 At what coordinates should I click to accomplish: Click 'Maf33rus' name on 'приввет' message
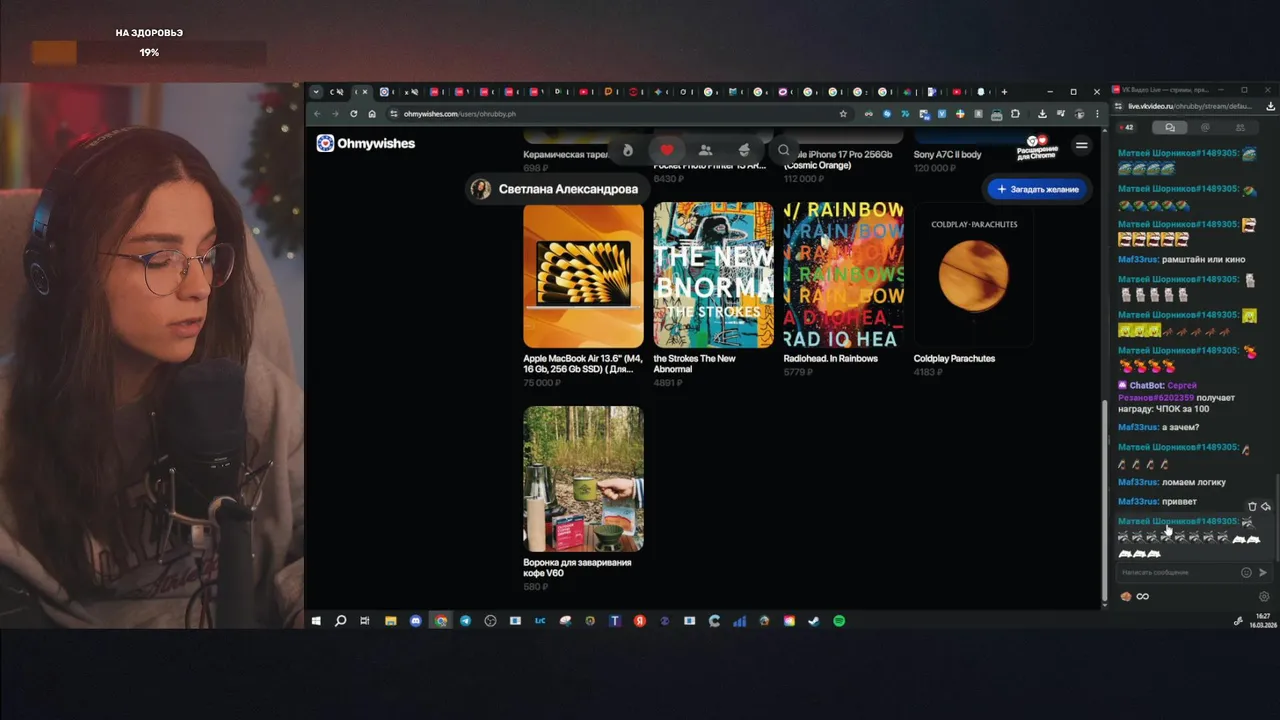[1138, 502]
